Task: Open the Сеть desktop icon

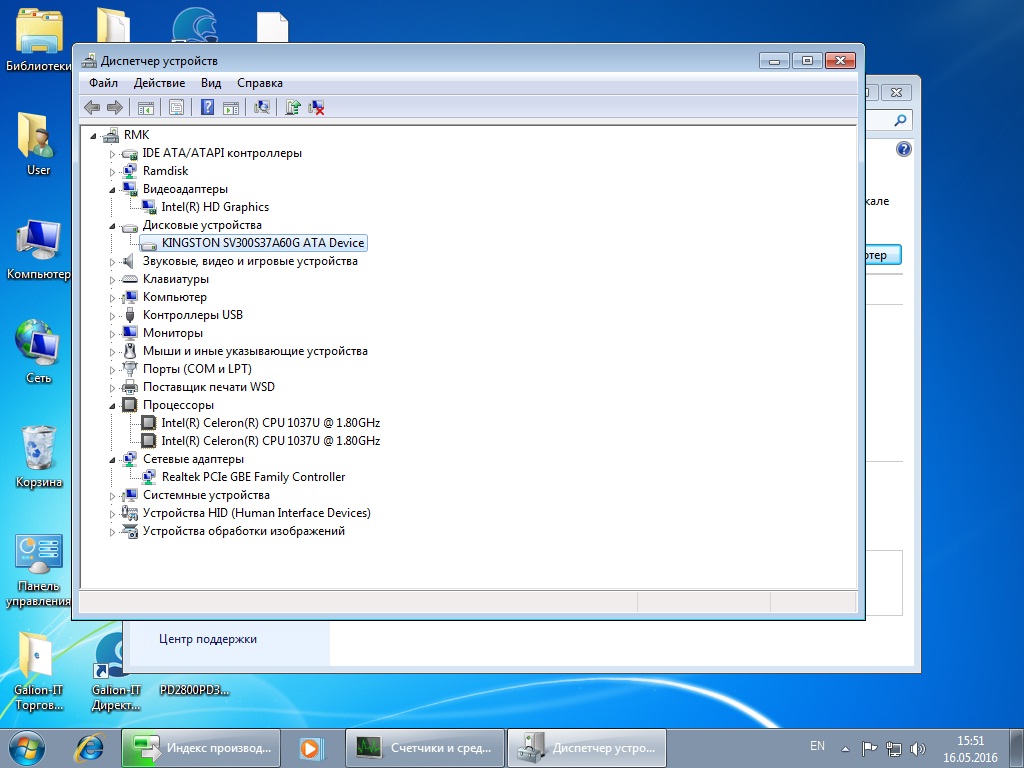Action: click(x=38, y=352)
